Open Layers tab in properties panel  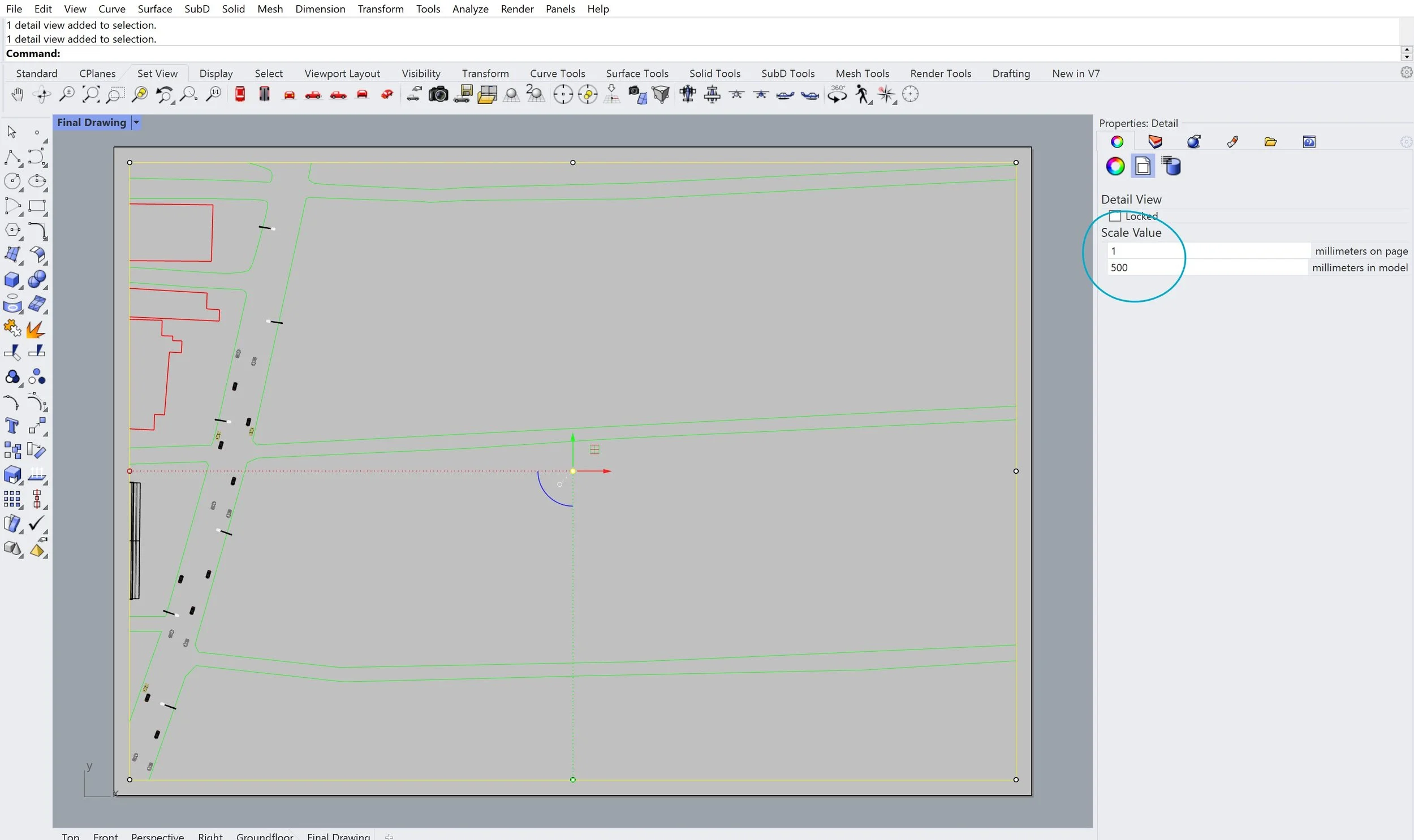coord(1155,141)
